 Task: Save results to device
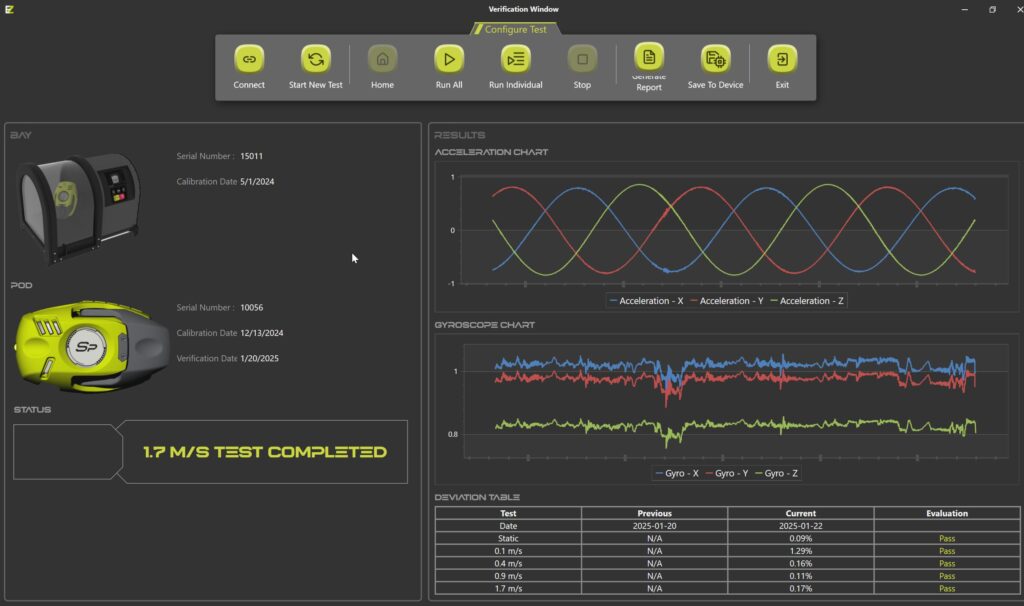716,60
